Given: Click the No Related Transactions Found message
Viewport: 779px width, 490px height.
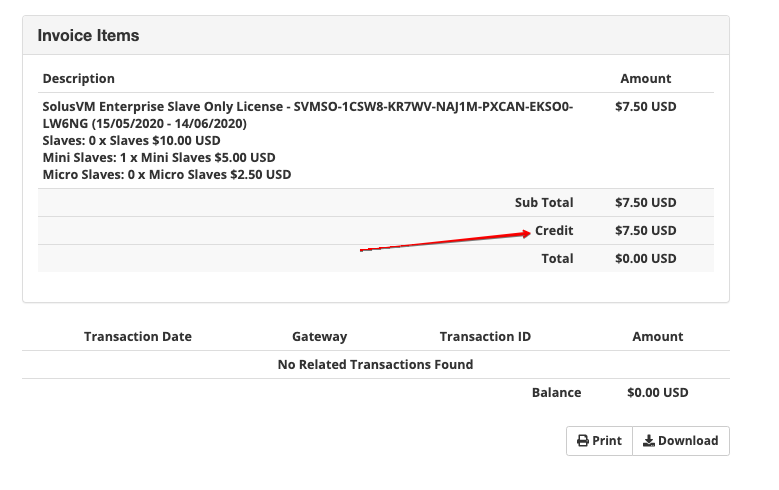Looking at the screenshot, I should (375, 364).
